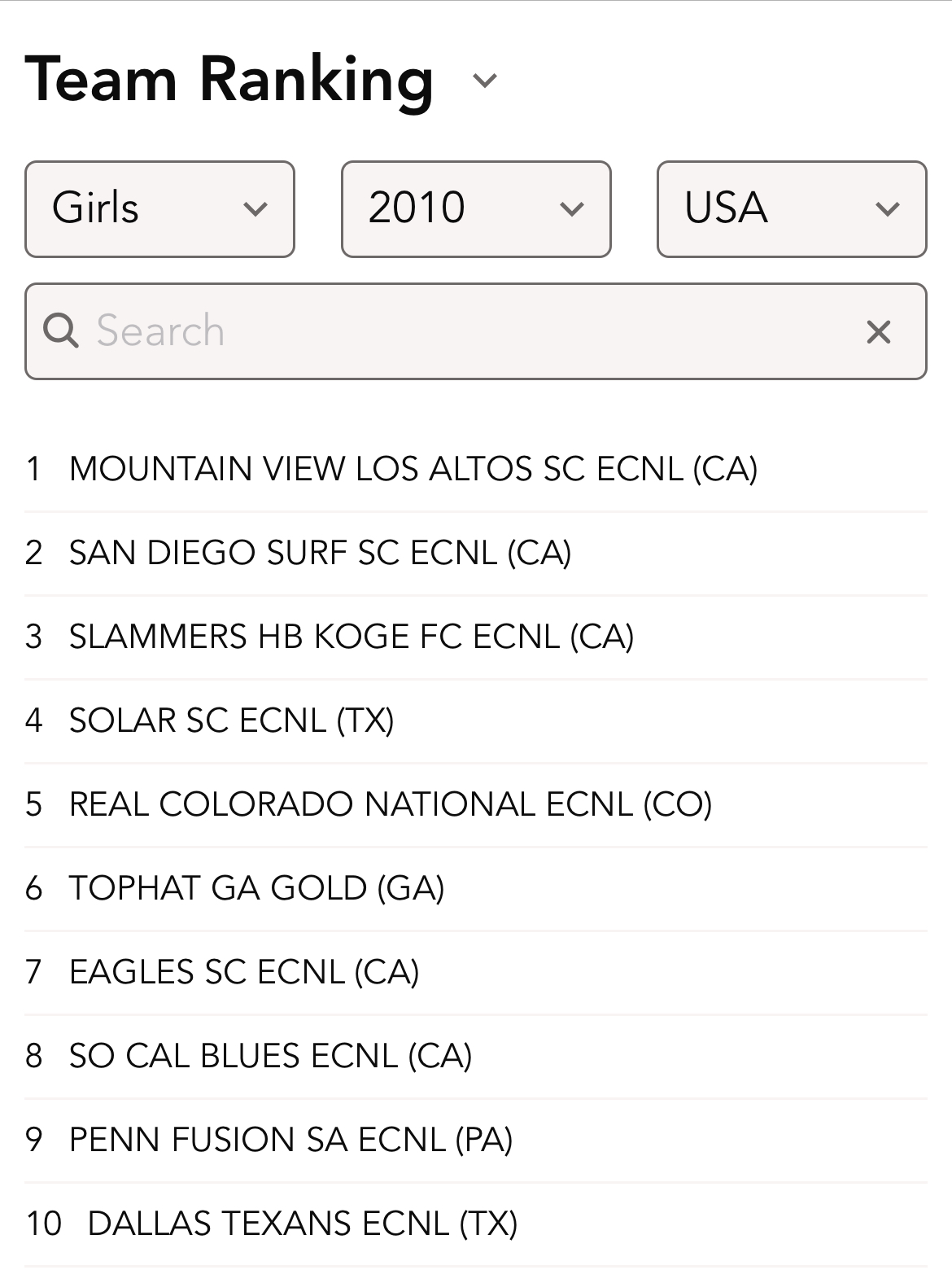Open Mountain View Los Altos SC ECNL
This screenshot has width=952, height=1270.
click(413, 469)
